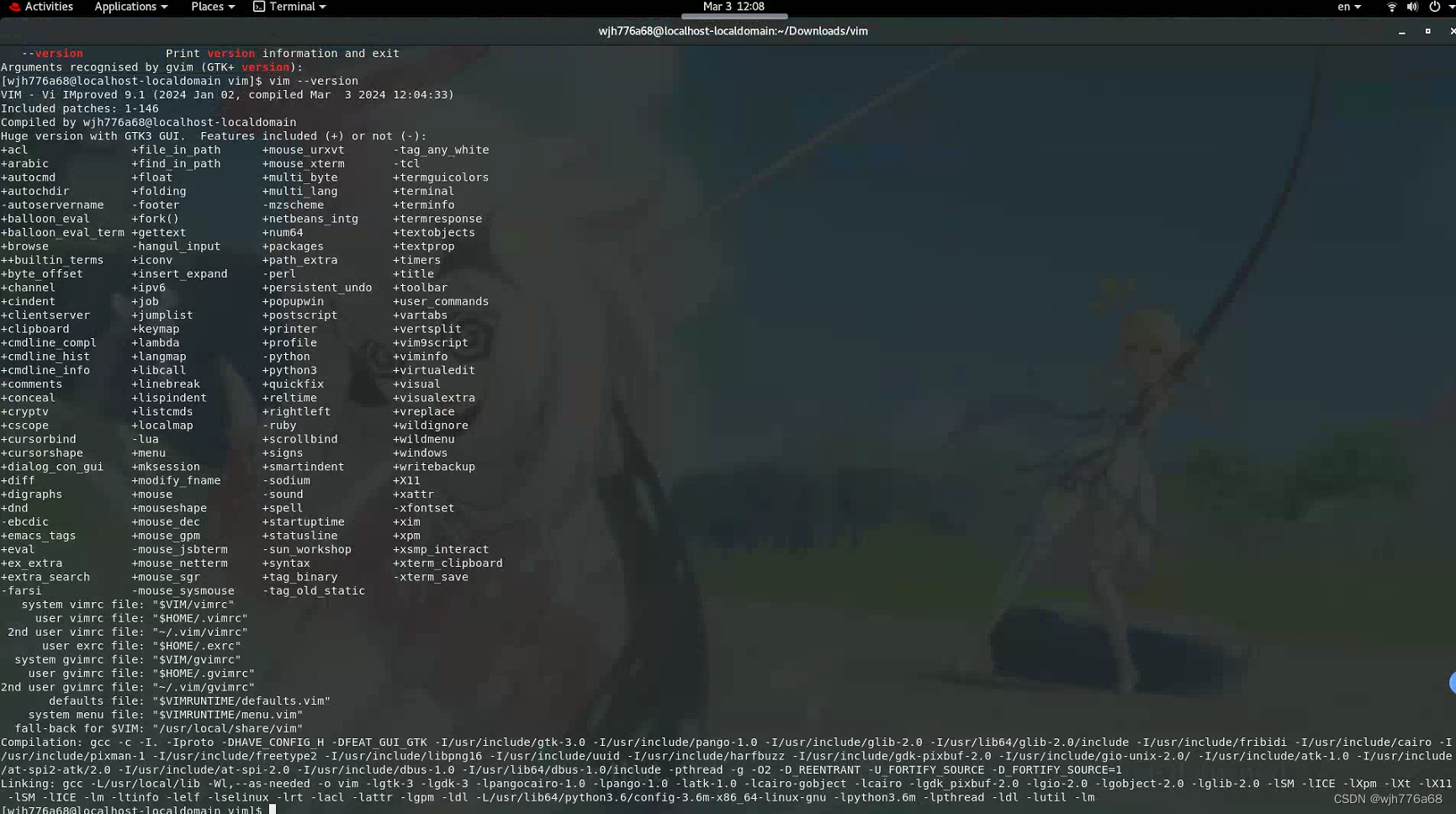Image resolution: width=1456 pixels, height=814 pixels.
Task: Click the '$HOME/.exrc' path
Action: (x=197, y=646)
